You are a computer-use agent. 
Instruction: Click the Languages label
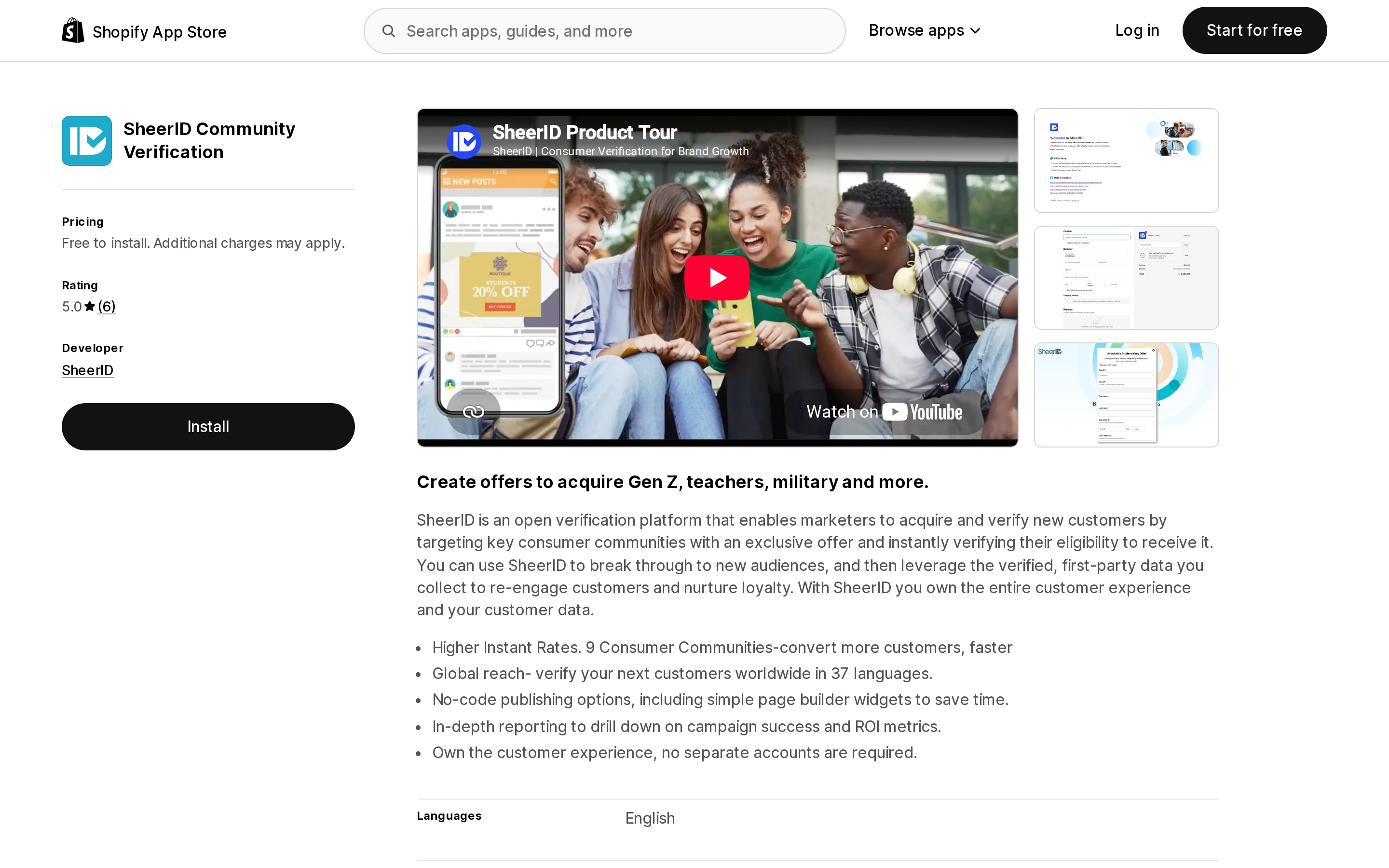click(449, 816)
